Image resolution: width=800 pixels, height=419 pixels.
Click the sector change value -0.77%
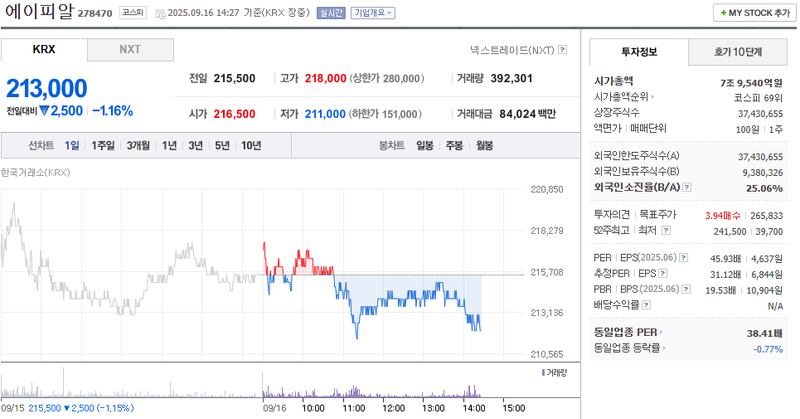[x=768, y=350]
